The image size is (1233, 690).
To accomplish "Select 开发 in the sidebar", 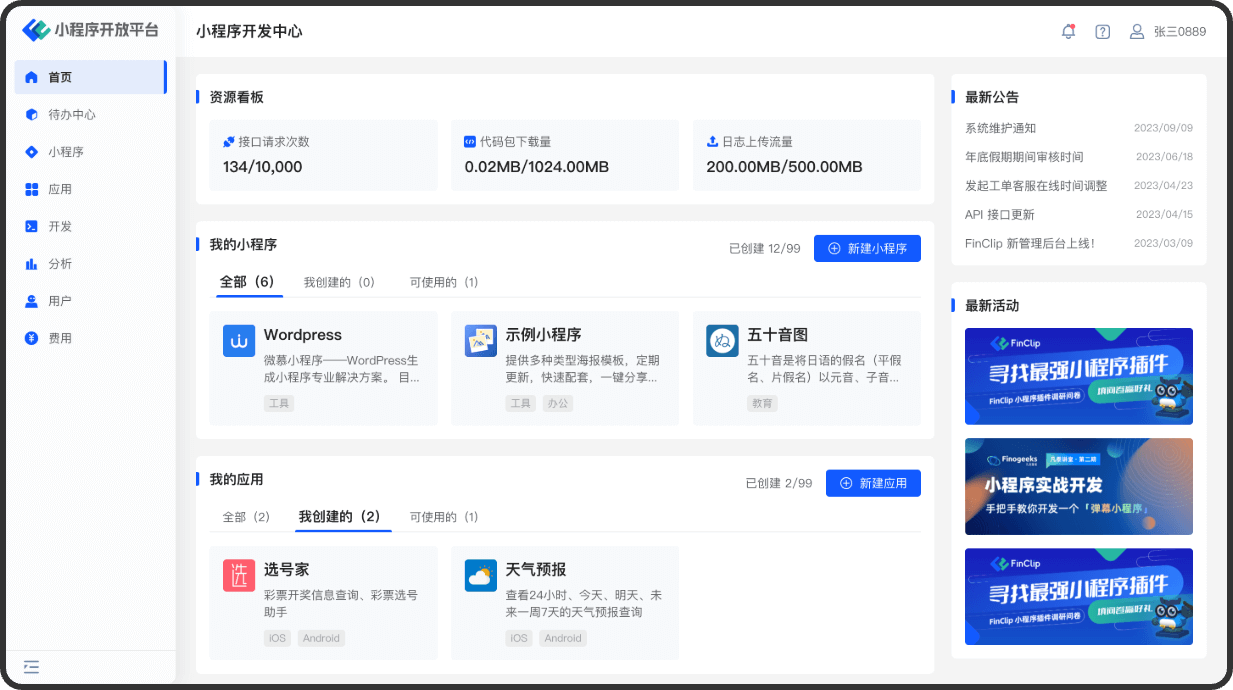I will (60, 227).
